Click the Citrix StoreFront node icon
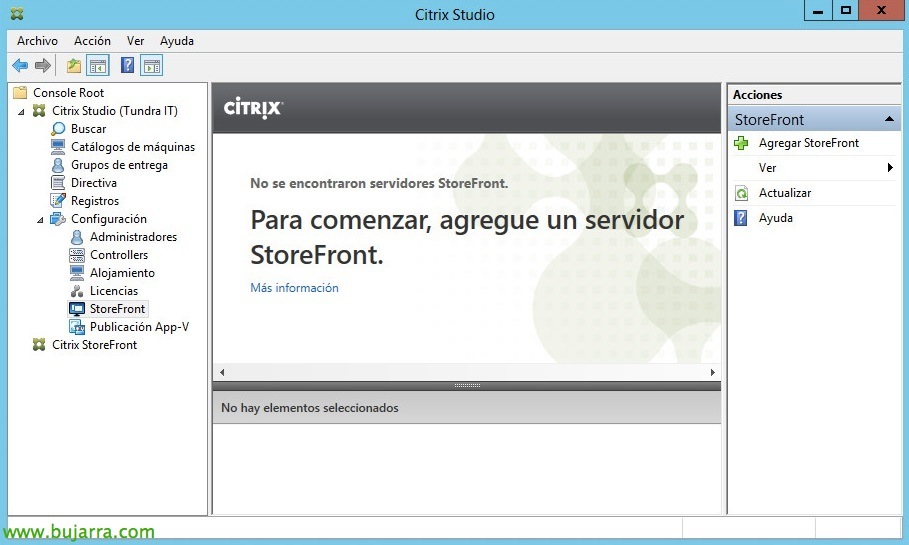 click(39, 344)
